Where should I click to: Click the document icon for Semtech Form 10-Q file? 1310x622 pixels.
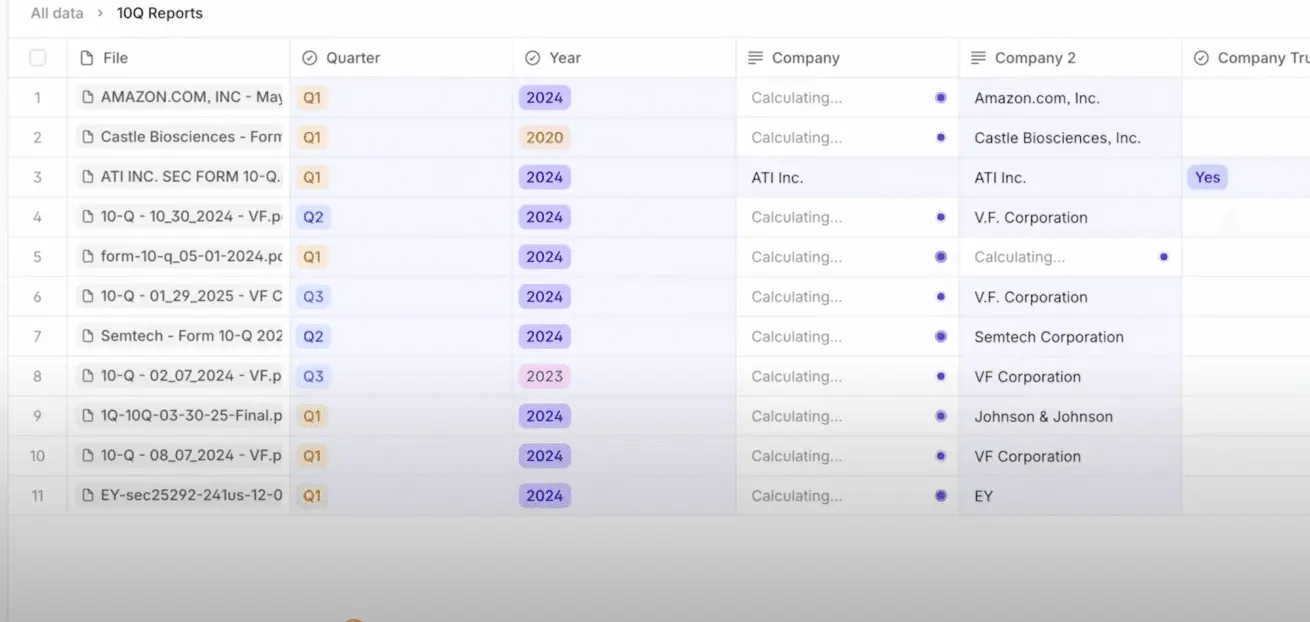click(x=88, y=337)
